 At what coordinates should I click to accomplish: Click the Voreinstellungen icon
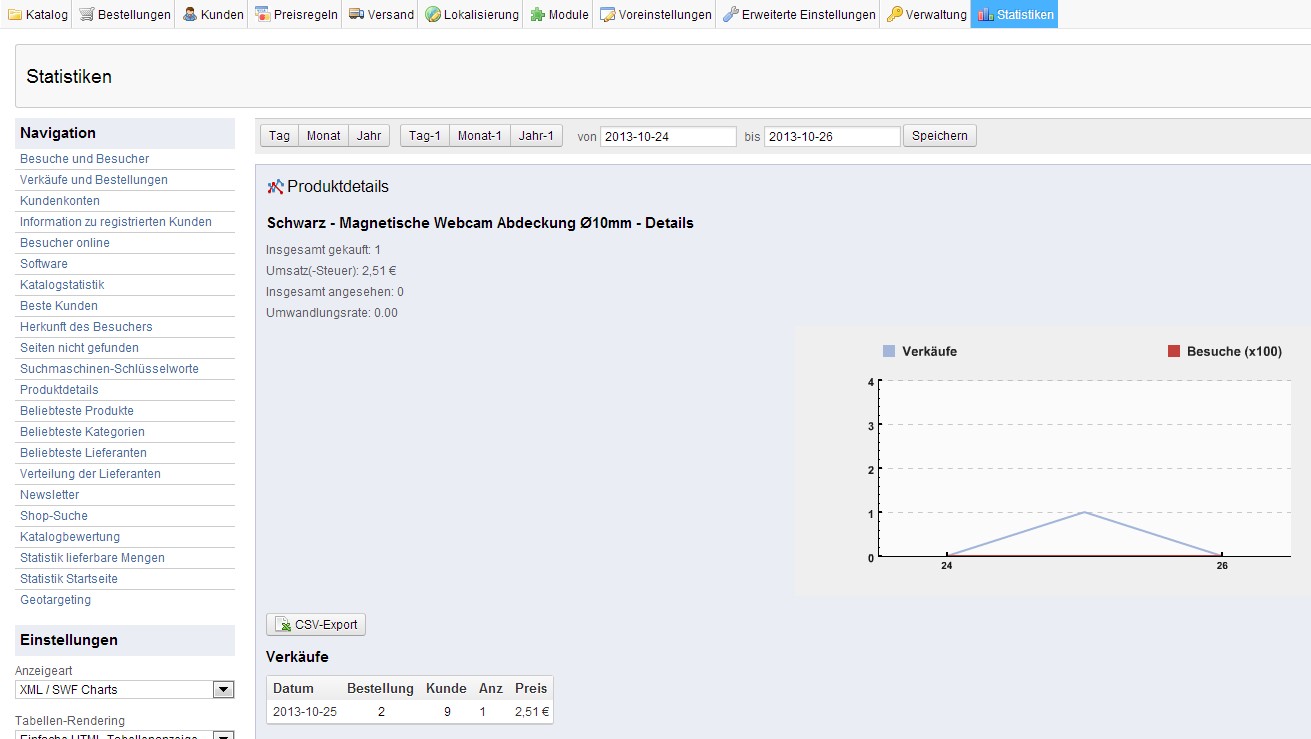click(x=608, y=15)
